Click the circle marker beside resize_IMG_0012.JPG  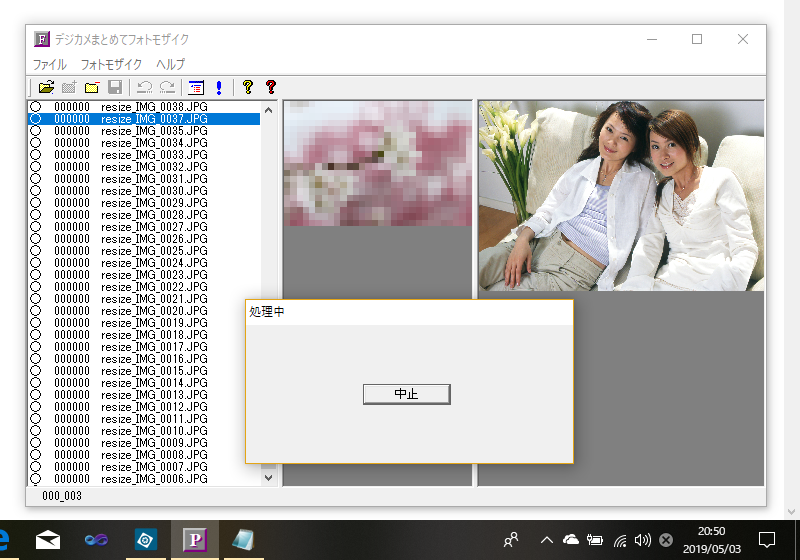point(35,407)
